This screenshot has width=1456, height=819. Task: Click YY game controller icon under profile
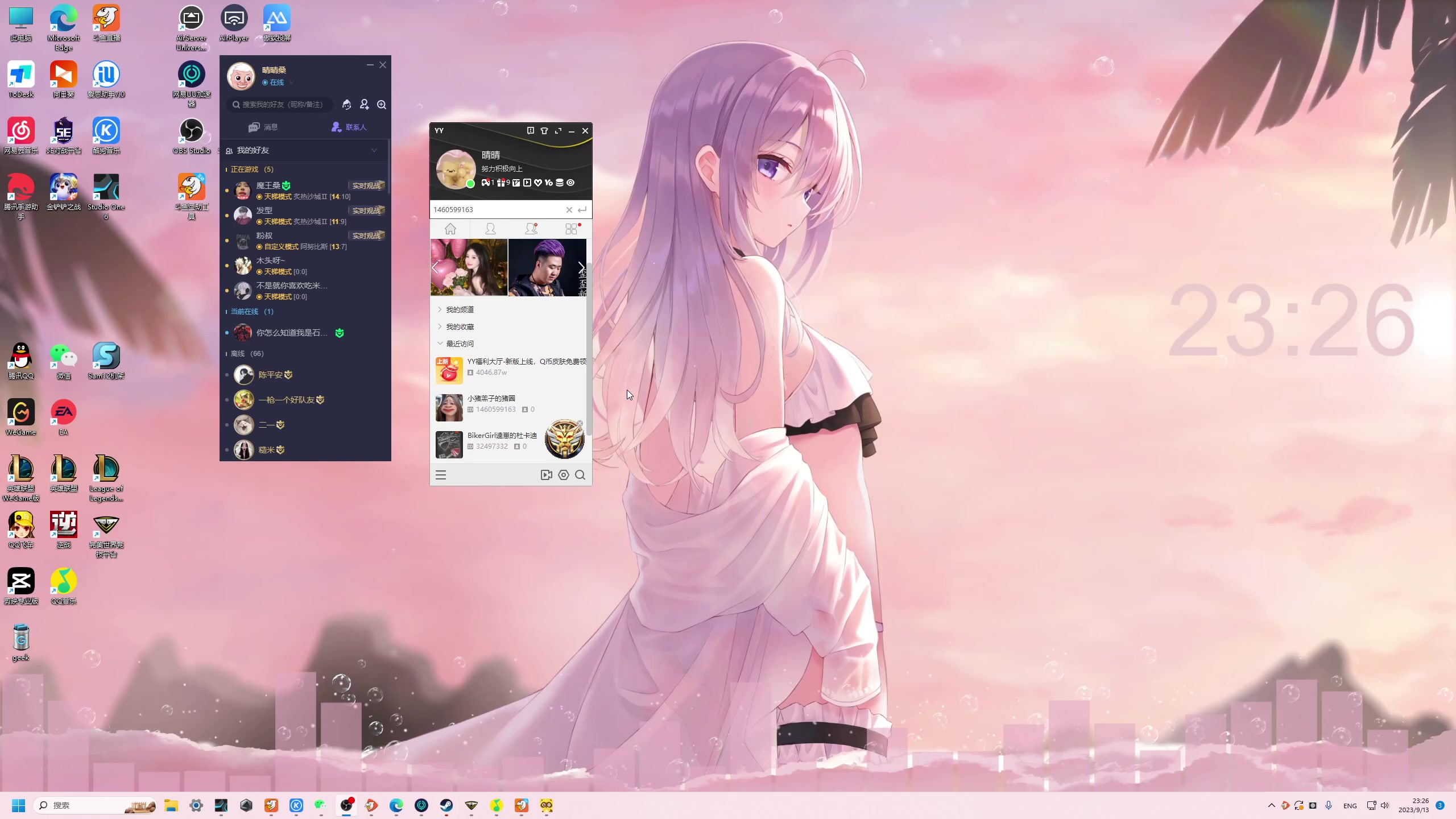[x=485, y=183]
